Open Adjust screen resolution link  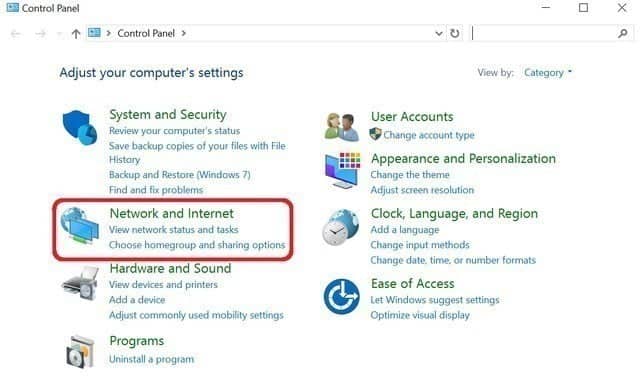422,190
